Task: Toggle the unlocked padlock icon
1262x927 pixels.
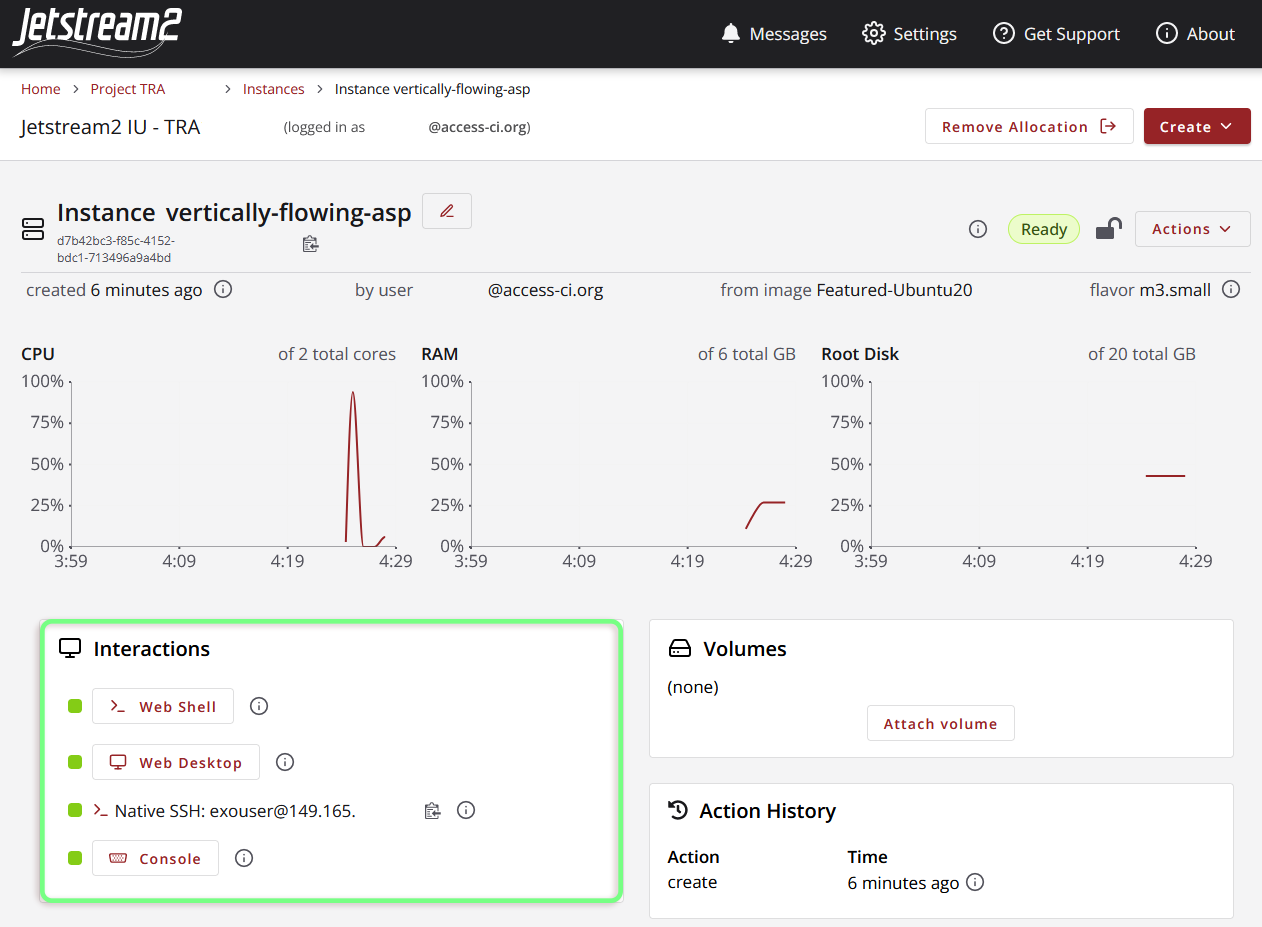Action: tap(1108, 229)
